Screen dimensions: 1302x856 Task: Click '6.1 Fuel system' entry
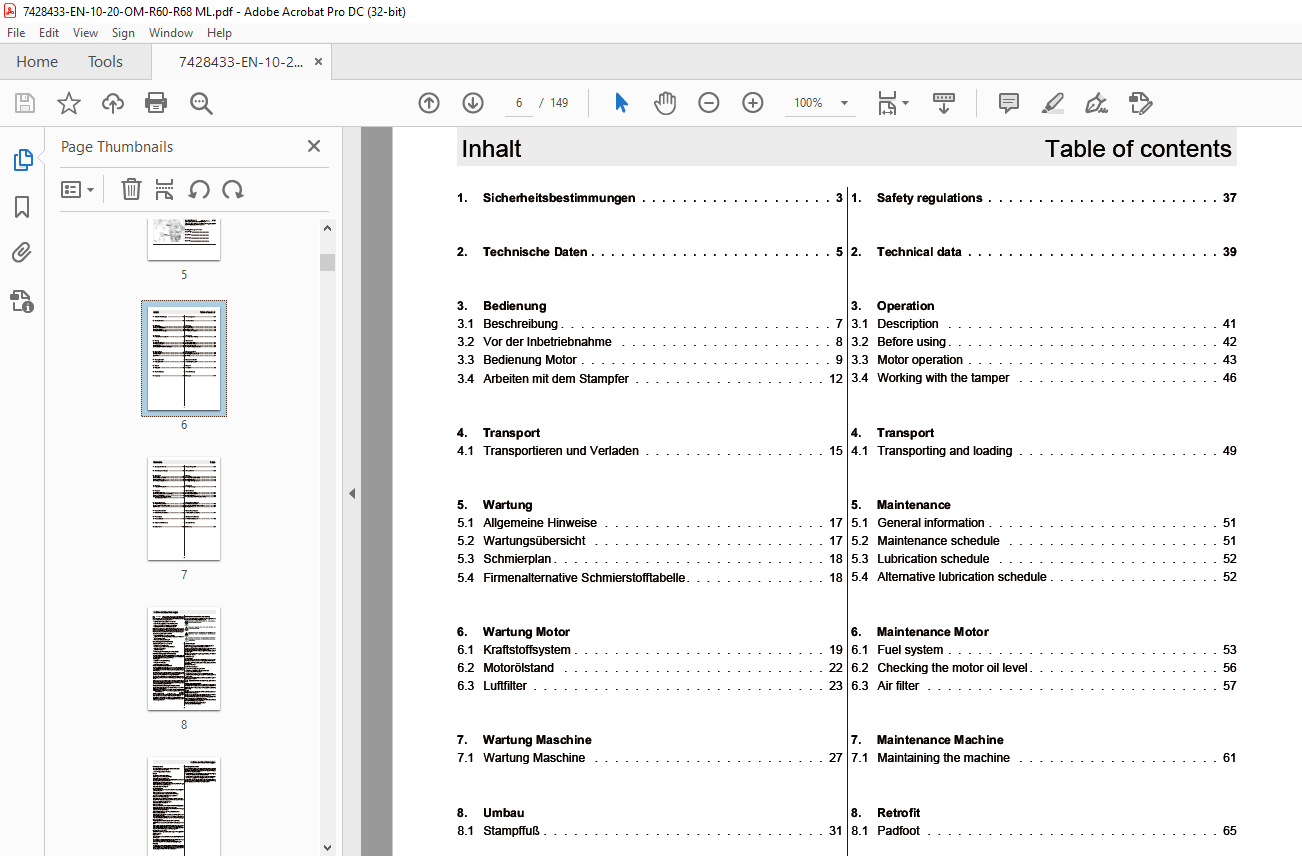pyautogui.click(x=1044, y=650)
